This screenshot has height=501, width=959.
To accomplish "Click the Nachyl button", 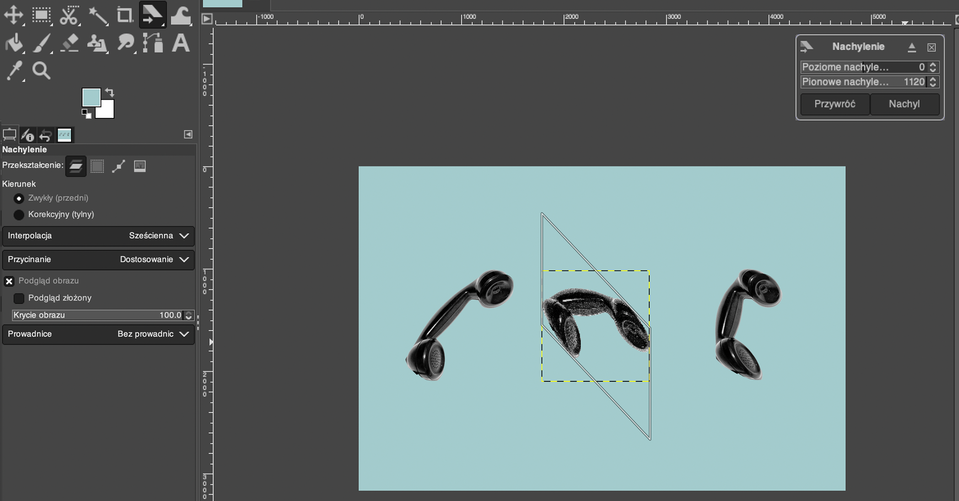I will pyautogui.click(x=904, y=104).
